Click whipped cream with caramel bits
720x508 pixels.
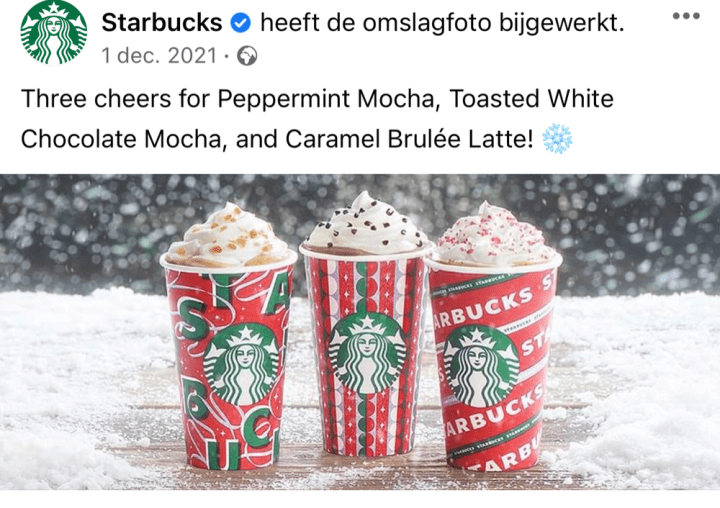point(228,236)
